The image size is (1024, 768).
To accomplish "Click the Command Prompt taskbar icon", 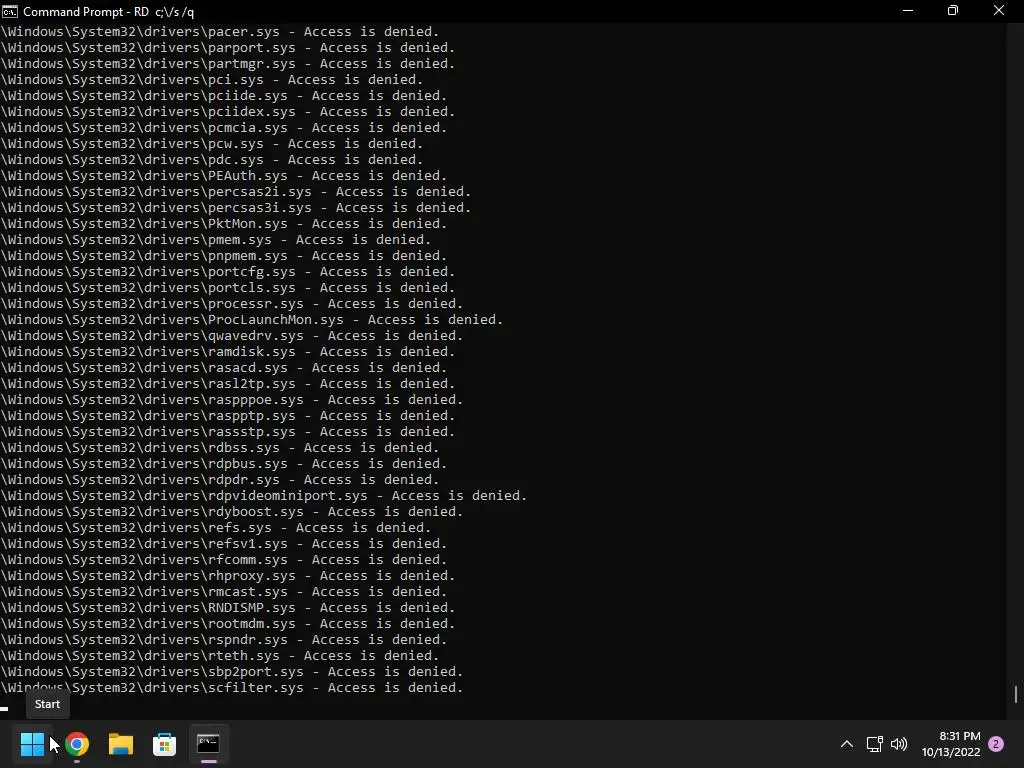I will click(x=208, y=743).
